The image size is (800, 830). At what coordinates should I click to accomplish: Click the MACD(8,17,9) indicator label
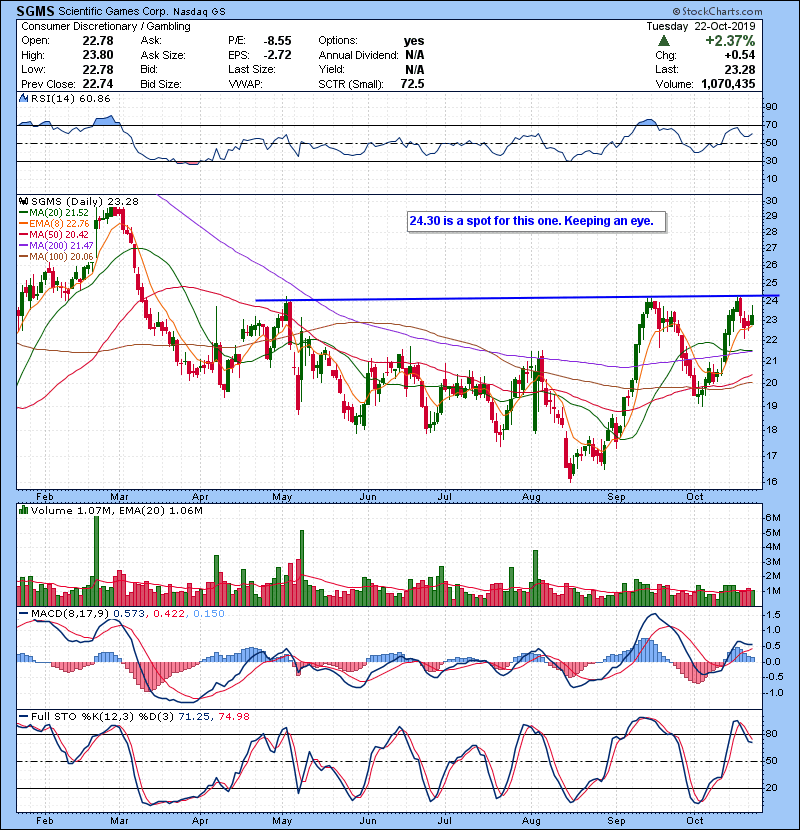tap(70, 613)
